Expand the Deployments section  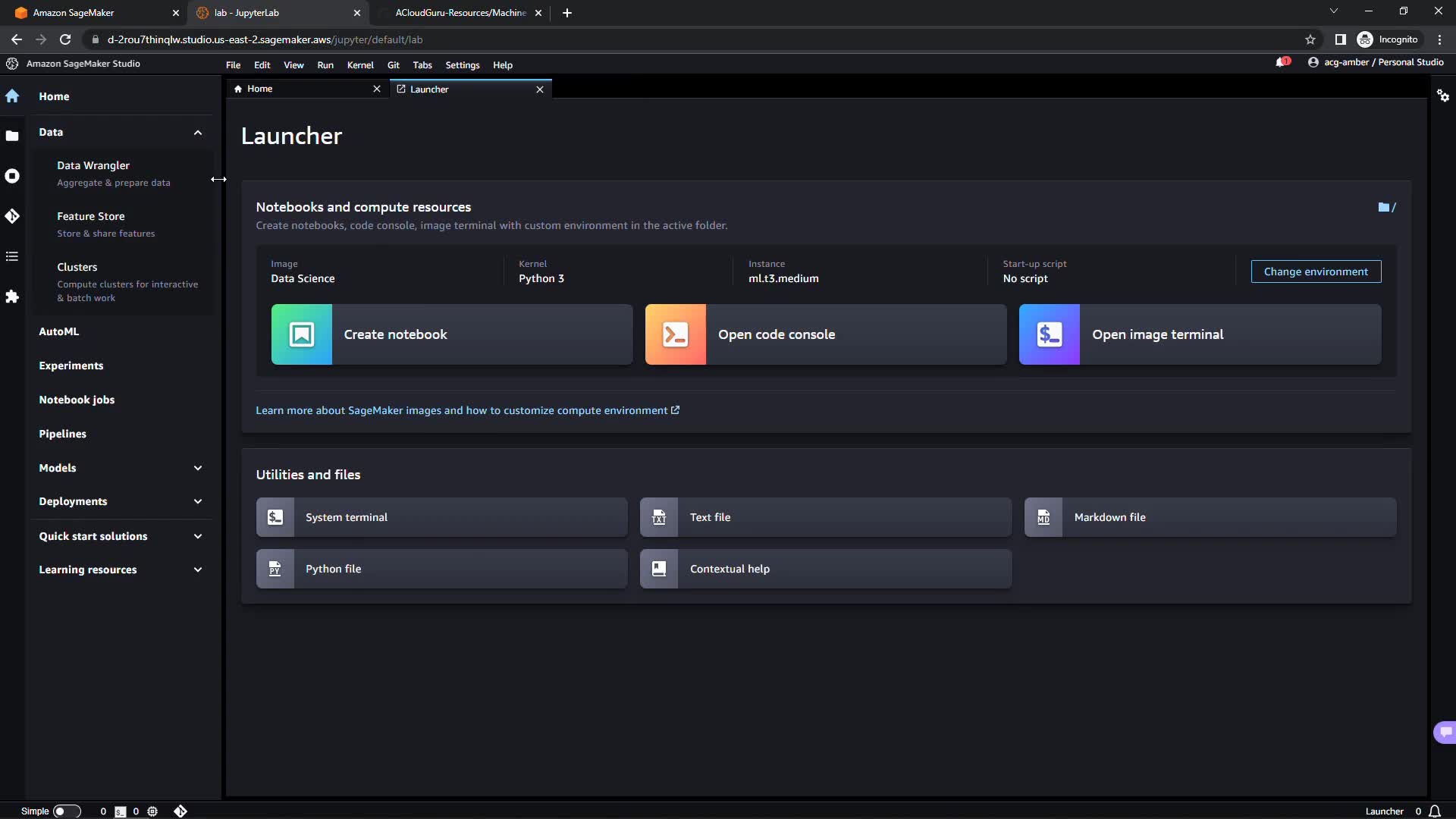coord(198,501)
